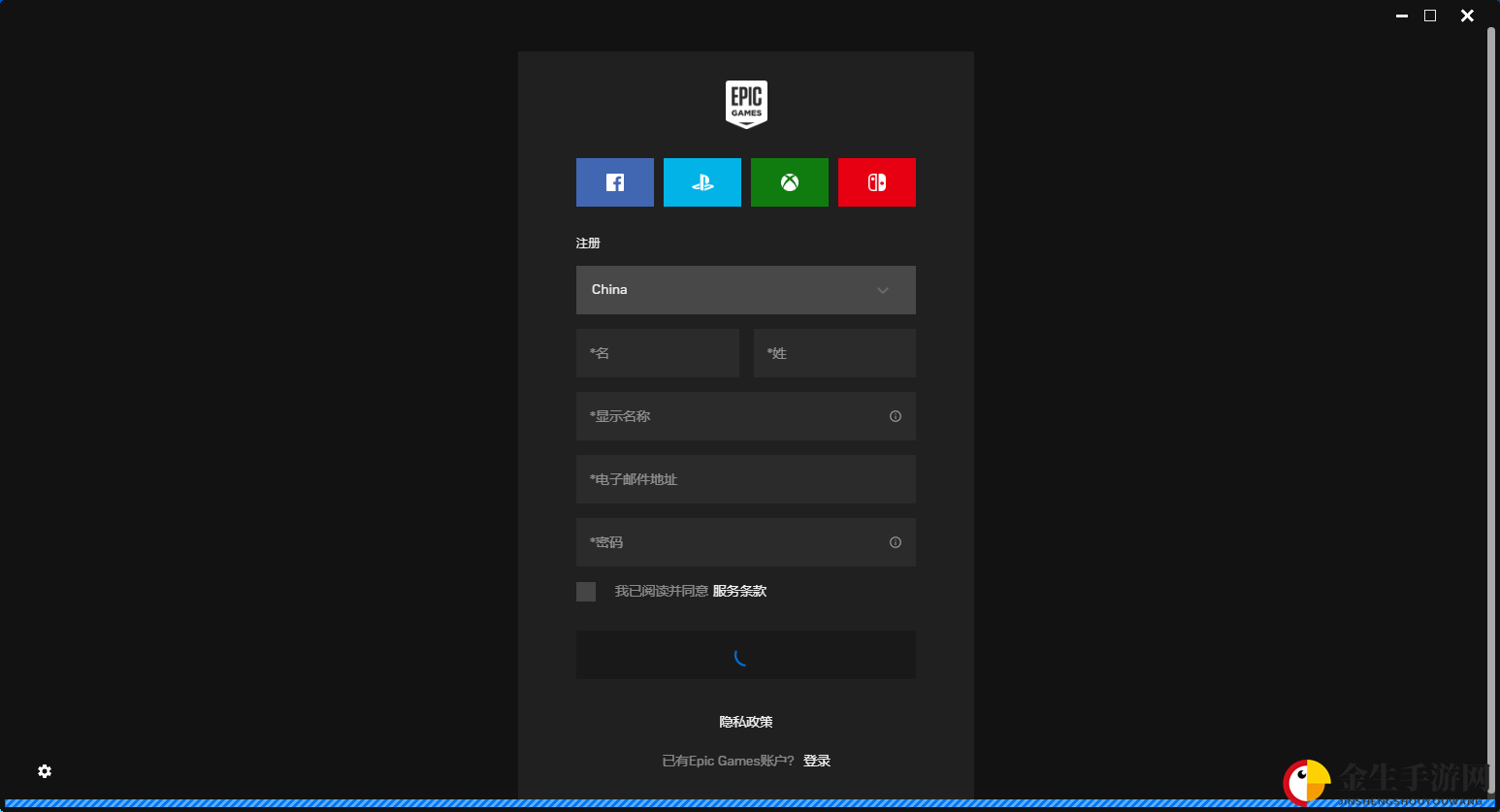This screenshot has height=812, width=1500.
Task: Show the display name info icon
Action: tap(896, 416)
